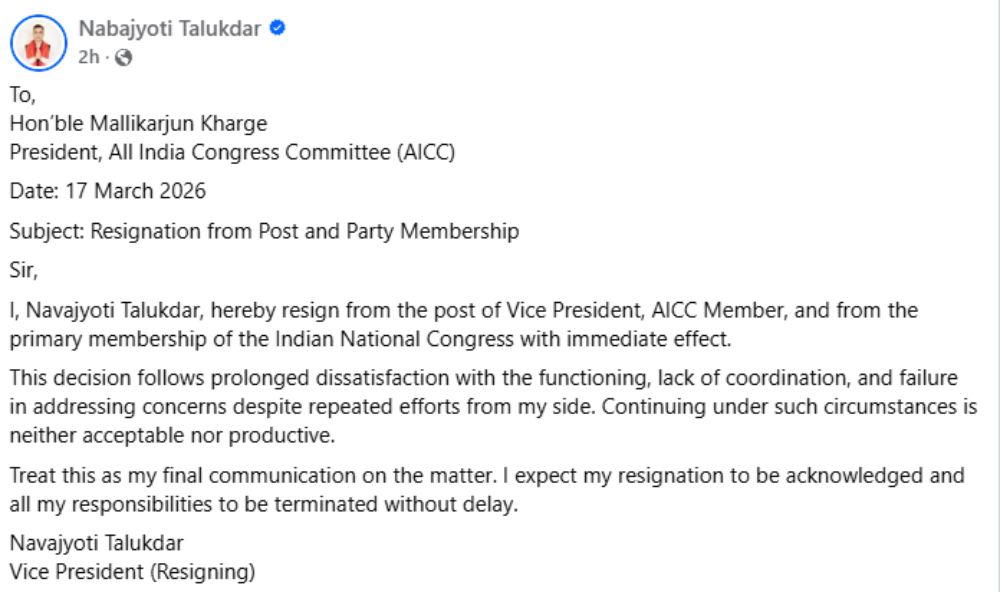Click the "To," salutation line
Viewport: 1000px width, 592px height.
pyautogui.click(x=22, y=97)
